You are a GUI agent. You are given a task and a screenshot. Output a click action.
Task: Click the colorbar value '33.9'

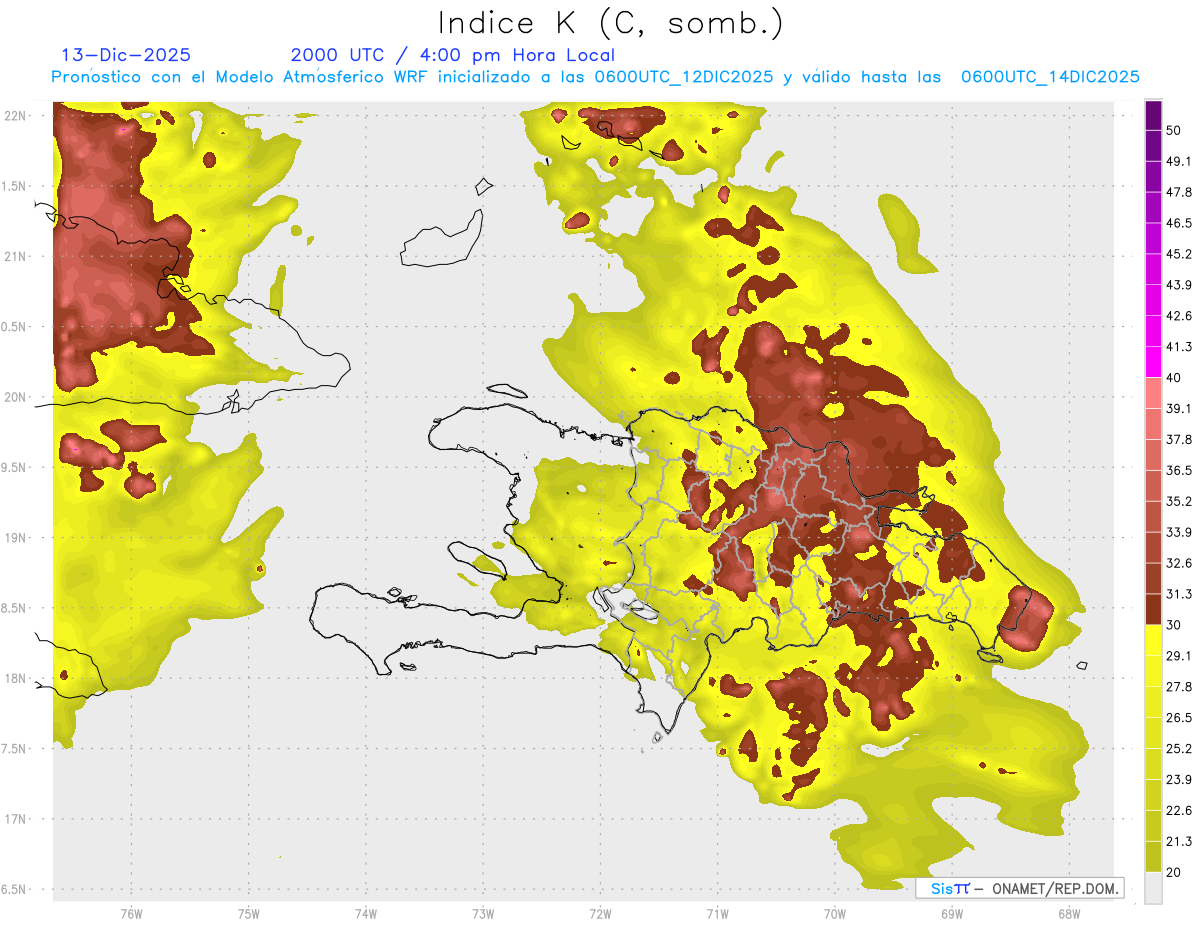(1179, 532)
